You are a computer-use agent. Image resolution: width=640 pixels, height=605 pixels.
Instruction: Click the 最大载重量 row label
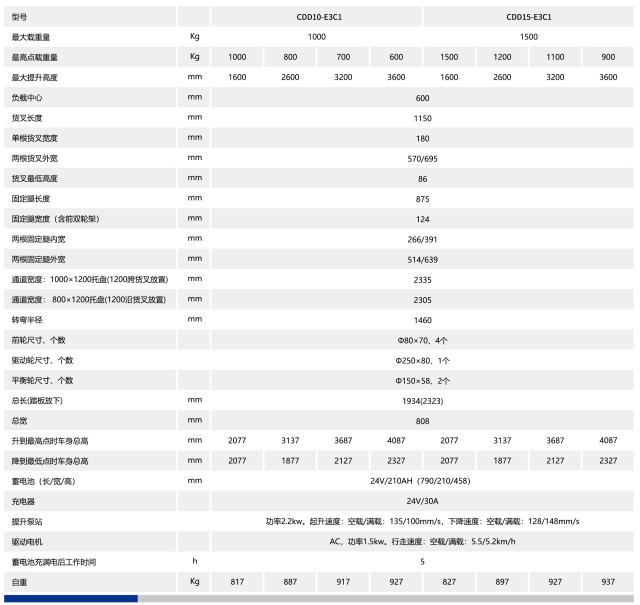tap(31, 38)
